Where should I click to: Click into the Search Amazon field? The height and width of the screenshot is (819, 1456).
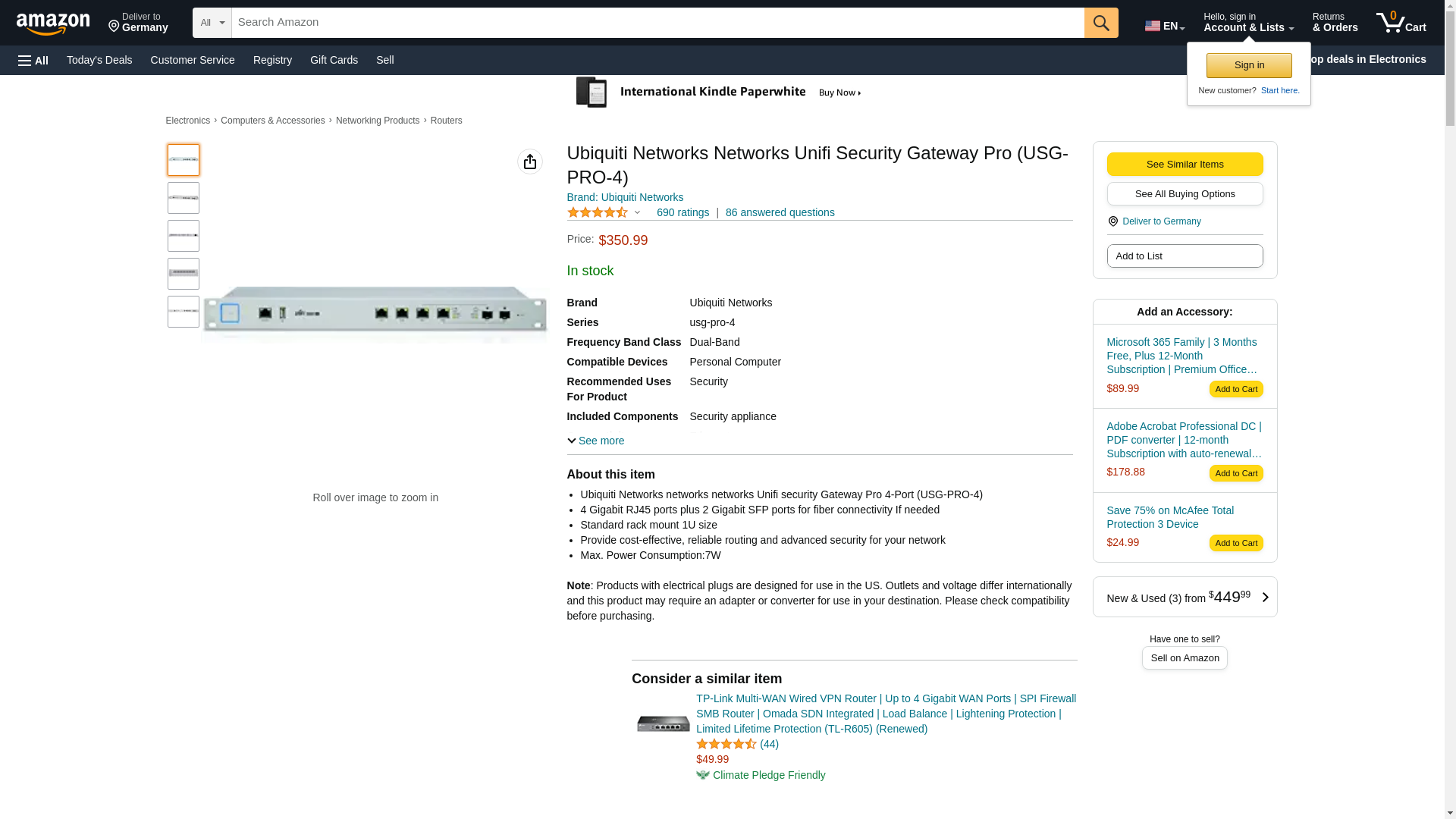tap(657, 23)
